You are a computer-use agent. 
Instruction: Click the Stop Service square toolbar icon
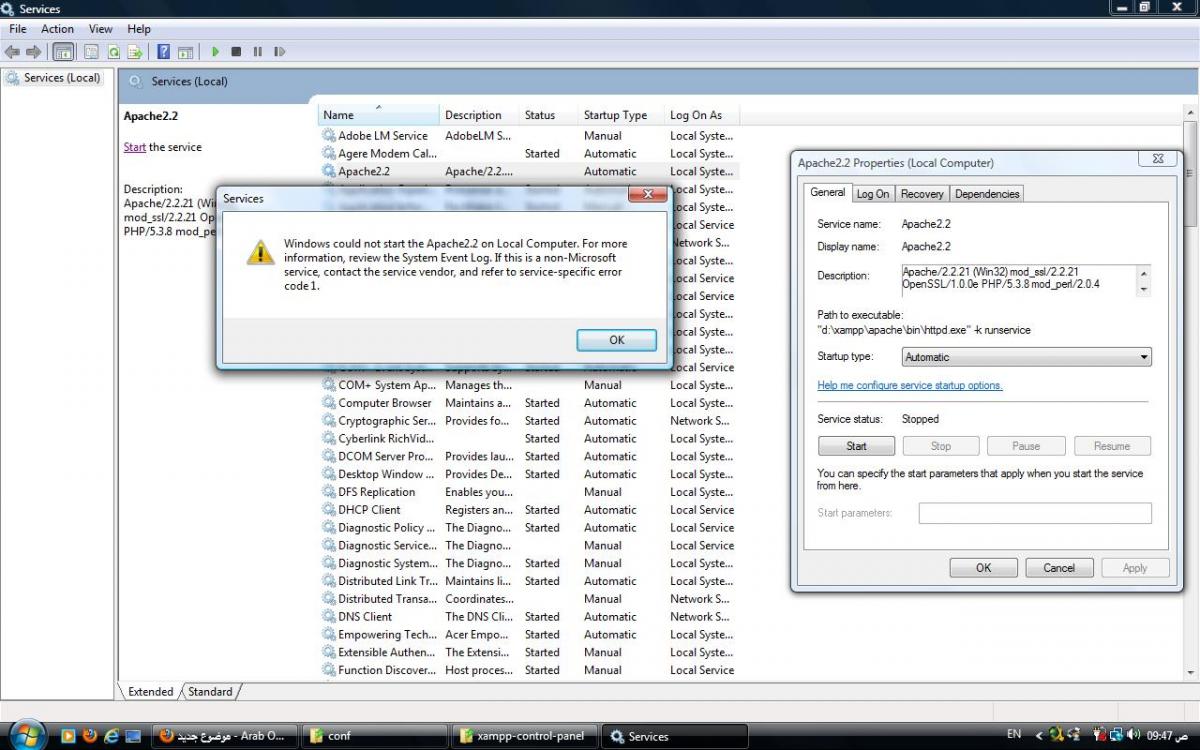236,52
